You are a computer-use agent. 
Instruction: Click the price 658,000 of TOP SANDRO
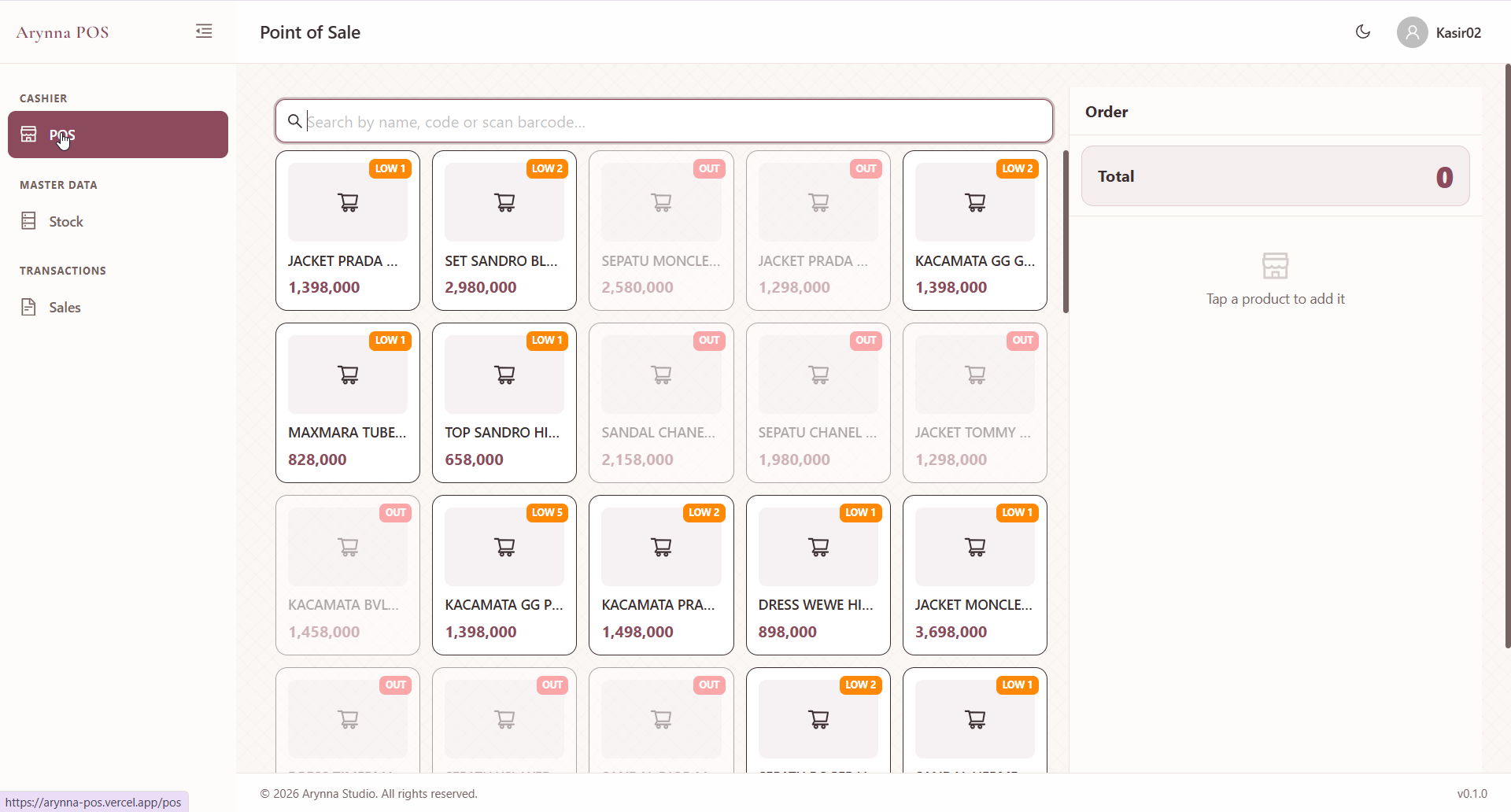click(x=474, y=460)
